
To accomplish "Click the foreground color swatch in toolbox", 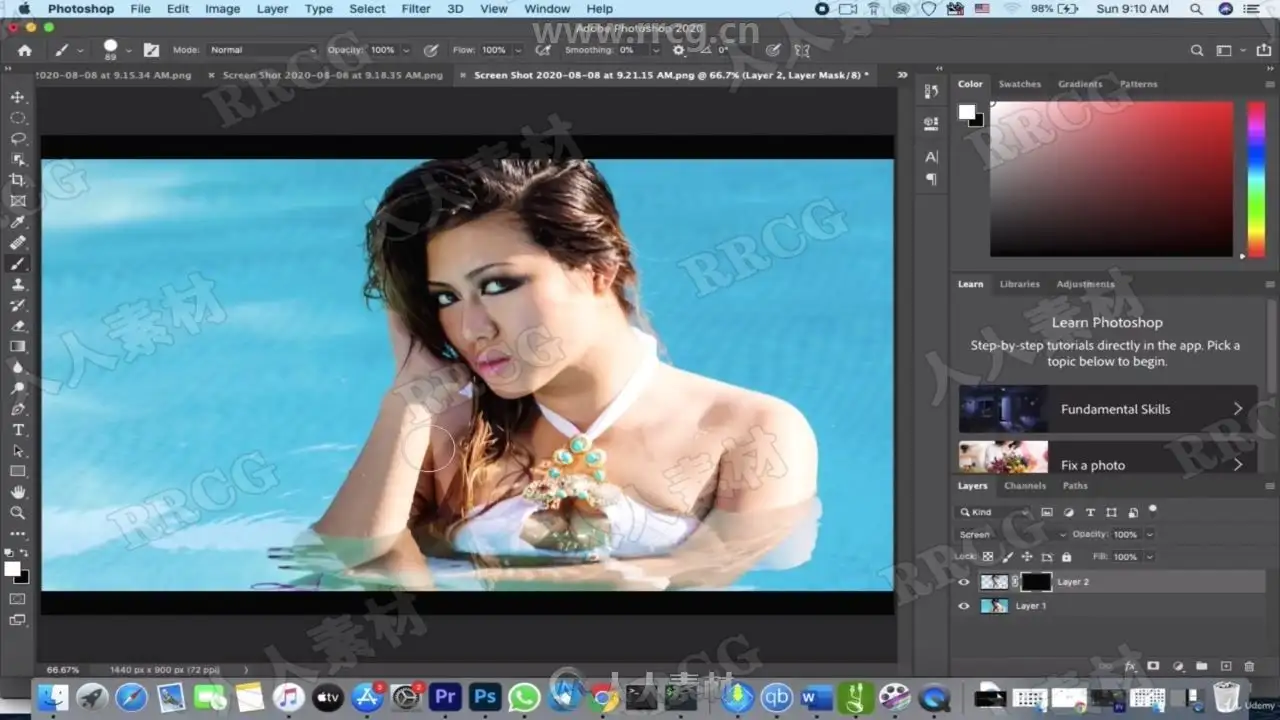I will 11,569.
